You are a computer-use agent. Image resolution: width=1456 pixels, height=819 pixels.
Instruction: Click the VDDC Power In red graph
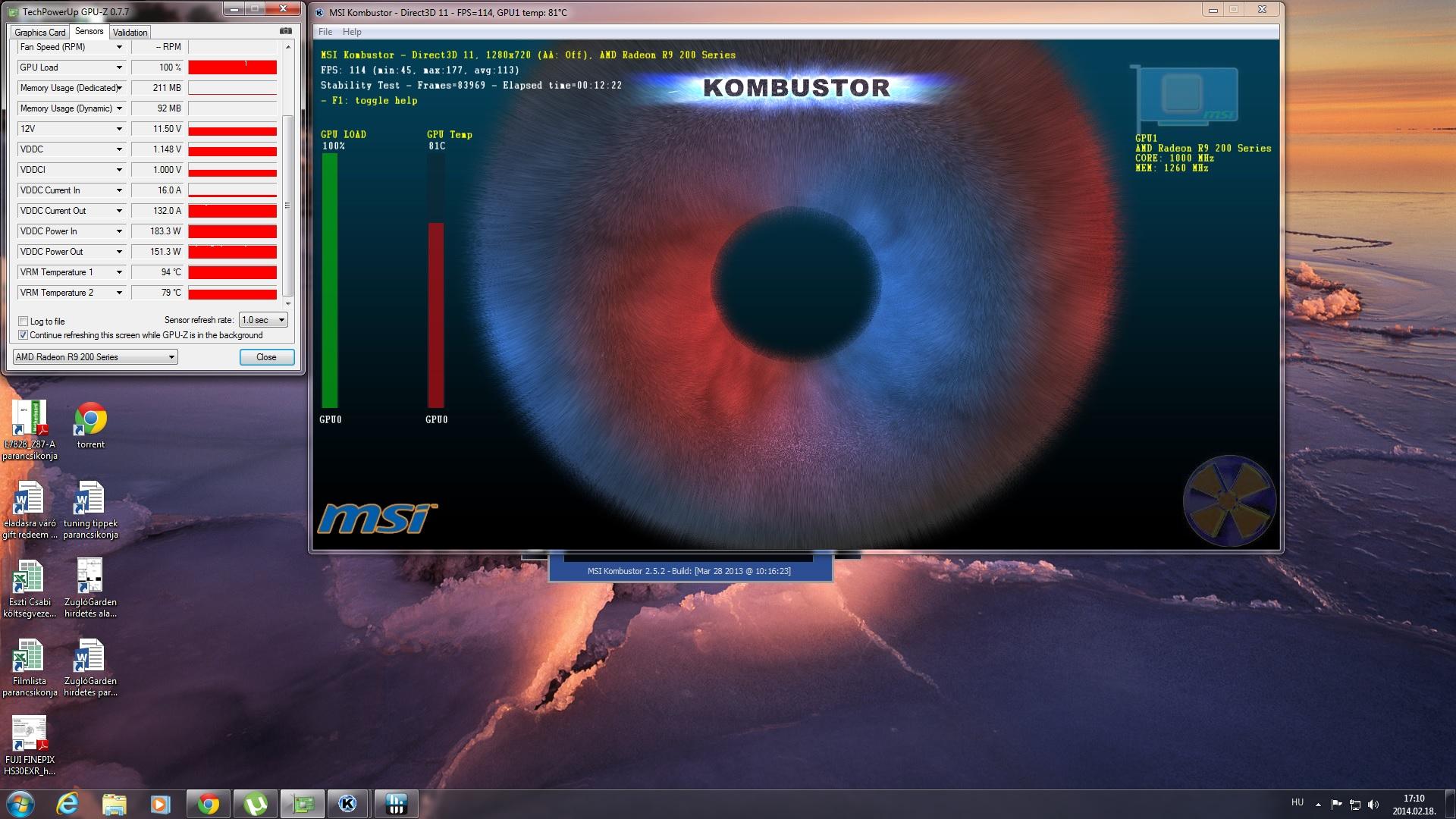(232, 231)
